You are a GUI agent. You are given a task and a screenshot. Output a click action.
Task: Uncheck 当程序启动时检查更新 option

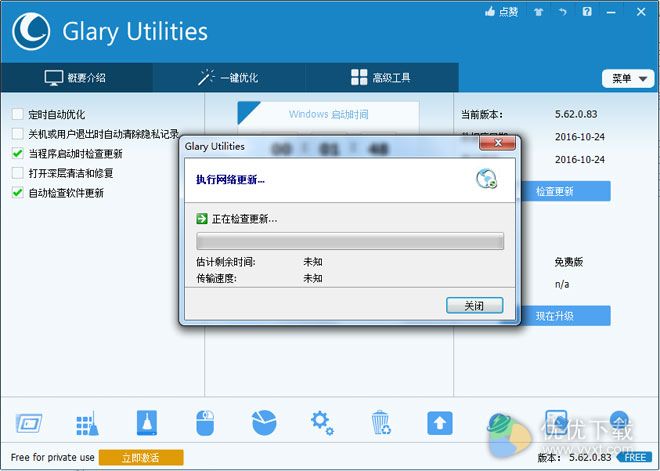18,153
